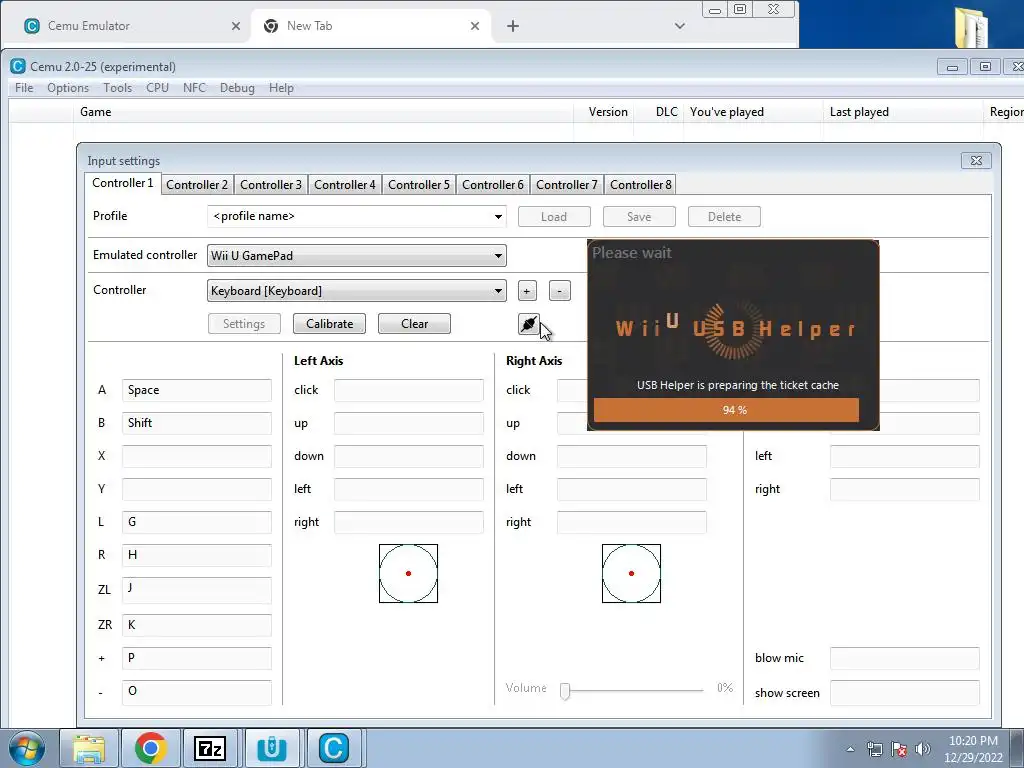The height and width of the screenshot is (768, 1024).
Task: Open the CPU menu
Action: (157, 88)
